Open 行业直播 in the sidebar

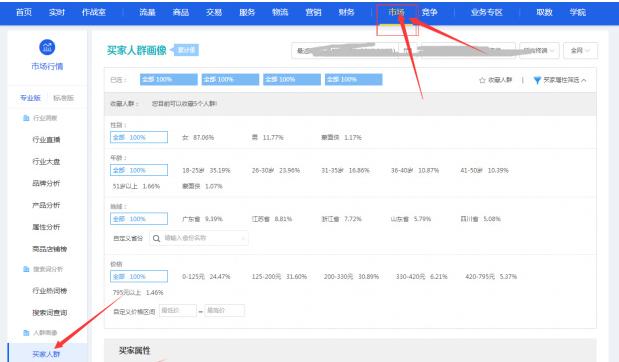pyautogui.click(x=46, y=140)
